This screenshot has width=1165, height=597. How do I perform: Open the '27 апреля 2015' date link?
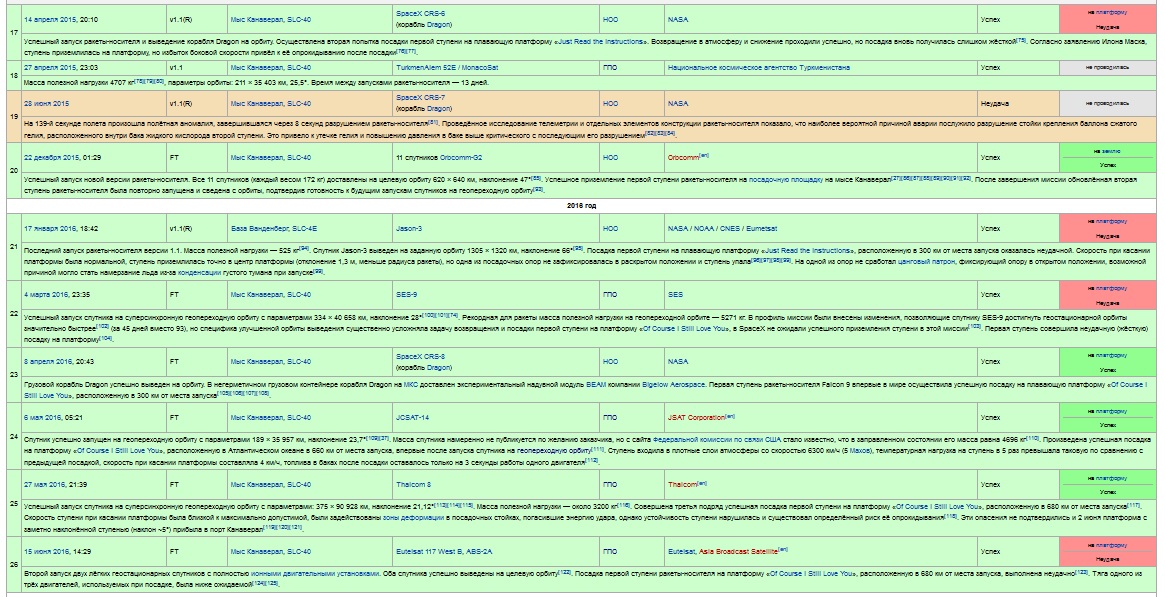(x=48, y=68)
